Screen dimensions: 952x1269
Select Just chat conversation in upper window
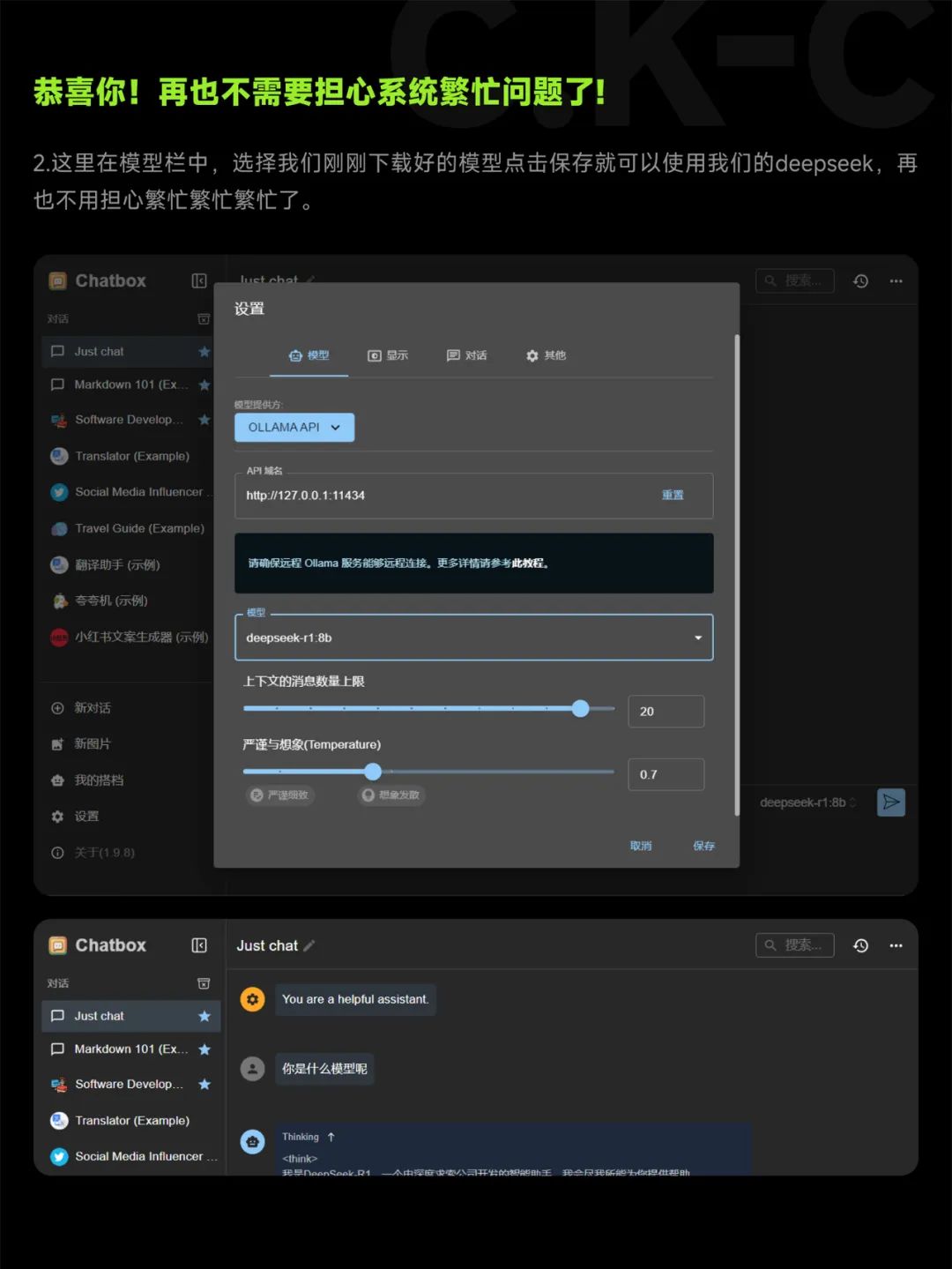[x=128, y=351]
